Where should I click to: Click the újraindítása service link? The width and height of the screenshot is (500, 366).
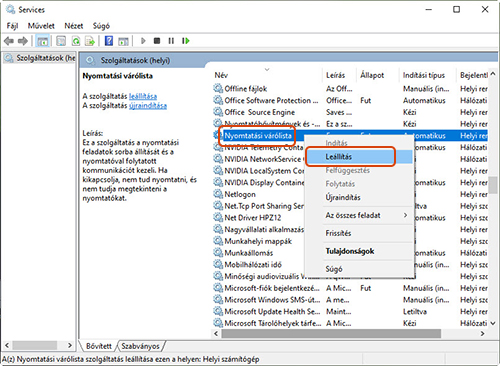[x=148, y=106]
